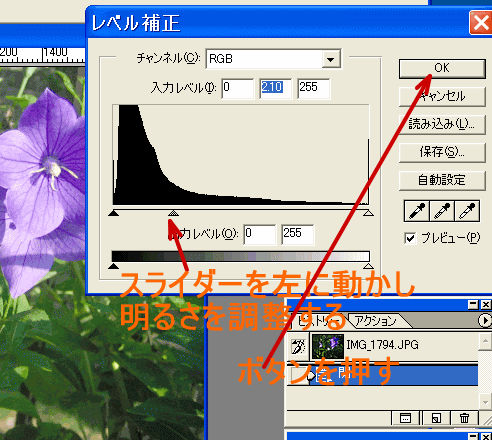Click the 読み込み(L)... button
This screenshot has height=440, width=492.
tap(442, 124)
